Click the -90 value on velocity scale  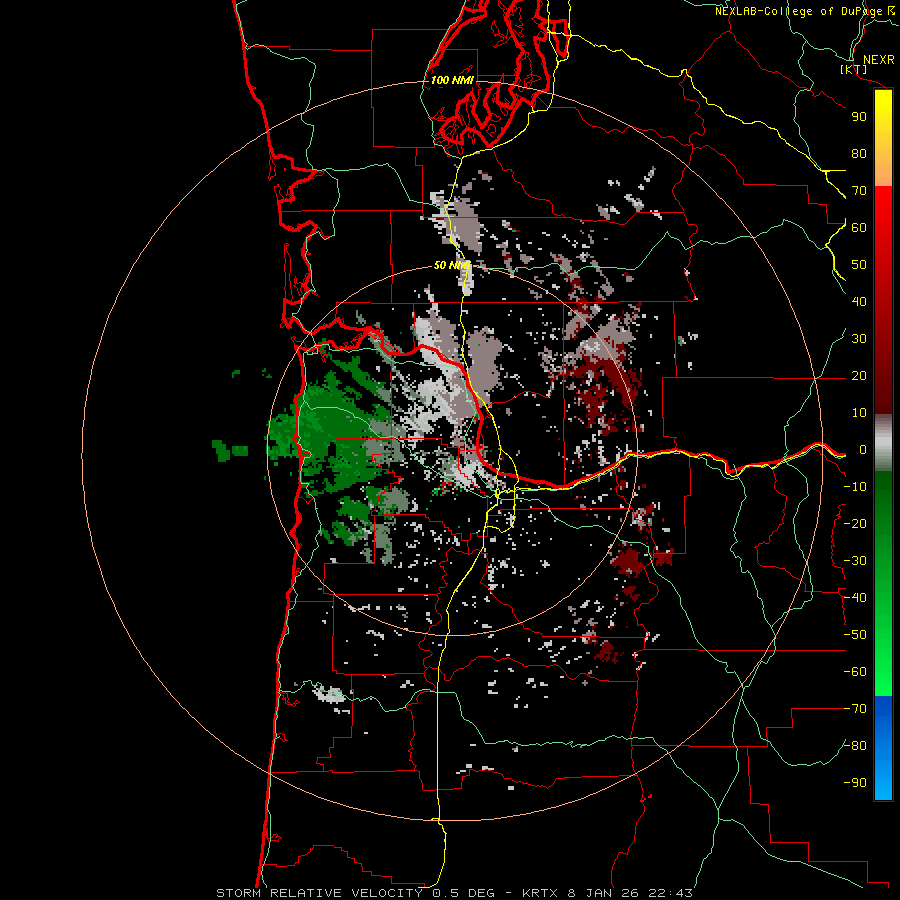click(855, 783)
